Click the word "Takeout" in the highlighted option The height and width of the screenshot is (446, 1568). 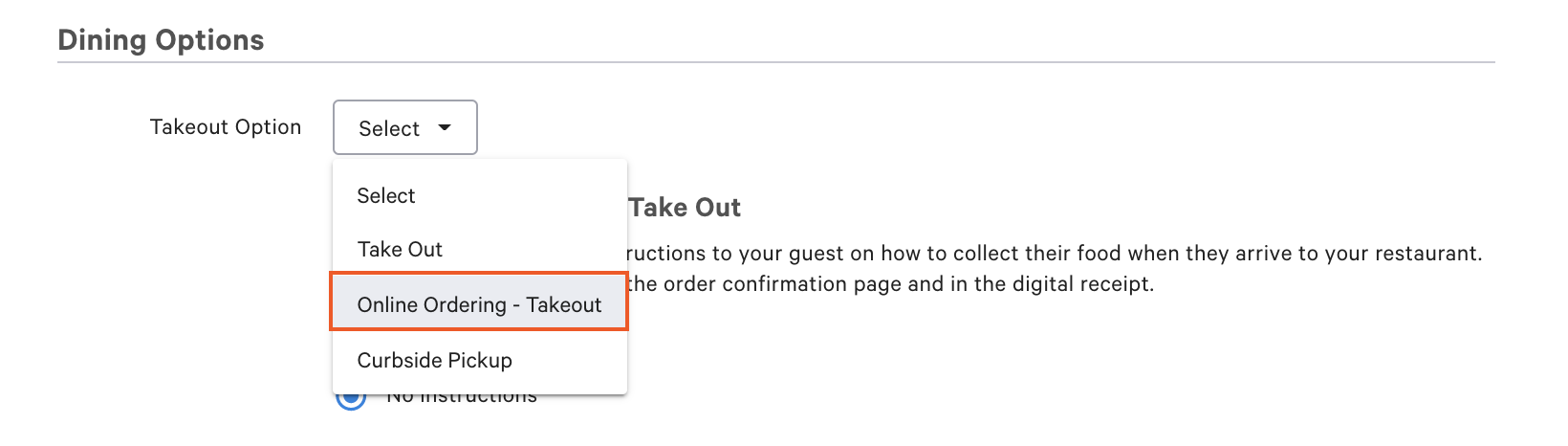click(x=564, y=304)
